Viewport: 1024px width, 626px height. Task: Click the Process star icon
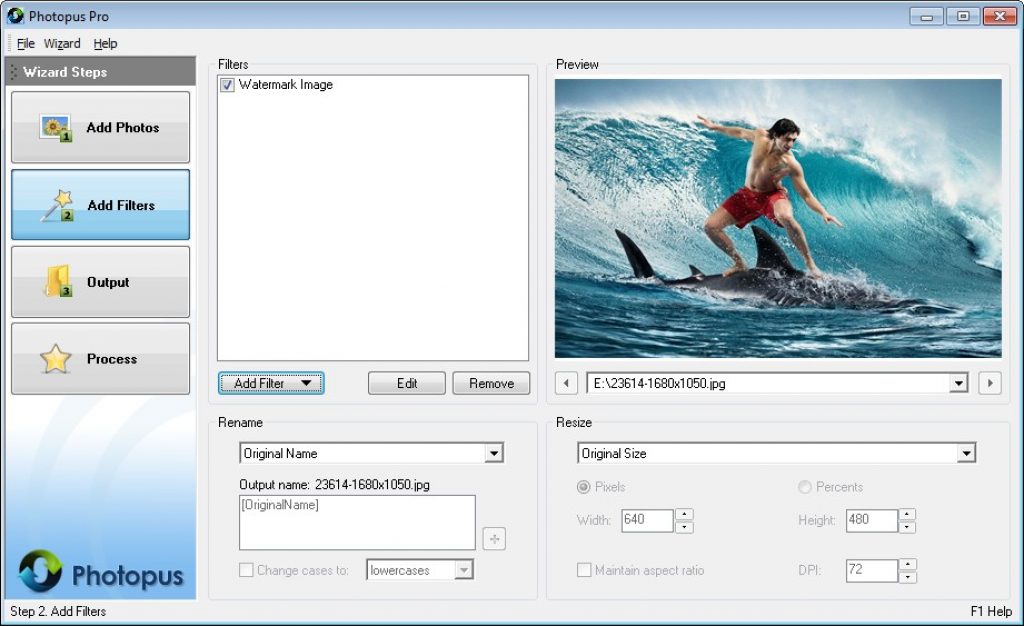coord(55,359)
